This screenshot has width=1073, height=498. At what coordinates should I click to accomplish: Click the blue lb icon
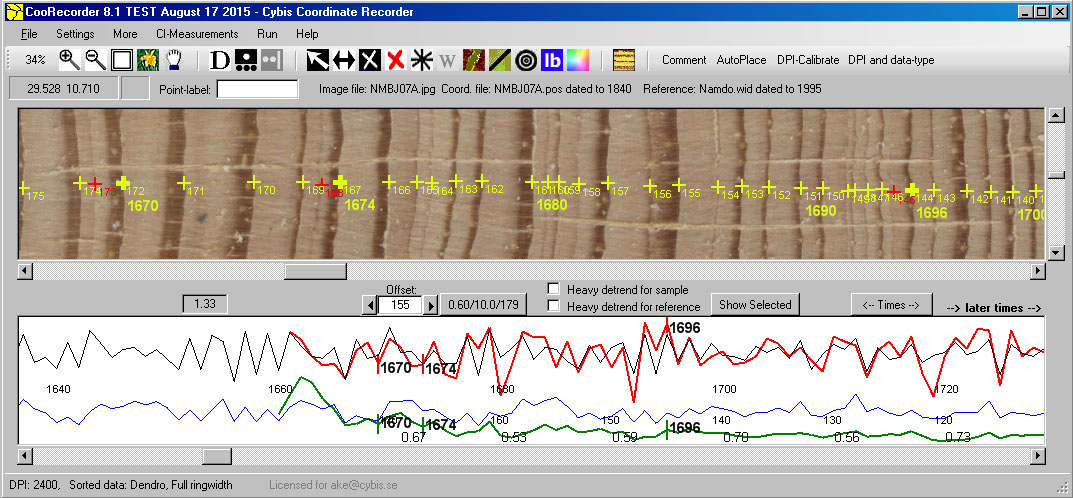click(x=552, y=60)
